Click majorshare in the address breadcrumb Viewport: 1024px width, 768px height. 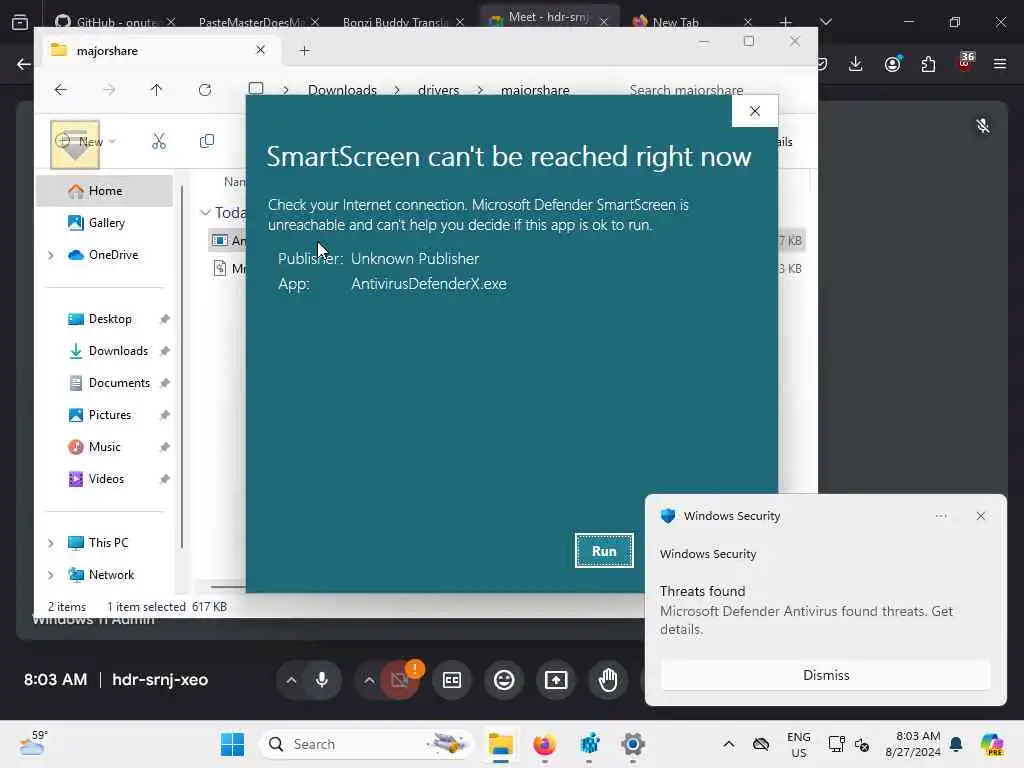coord(535,90)
